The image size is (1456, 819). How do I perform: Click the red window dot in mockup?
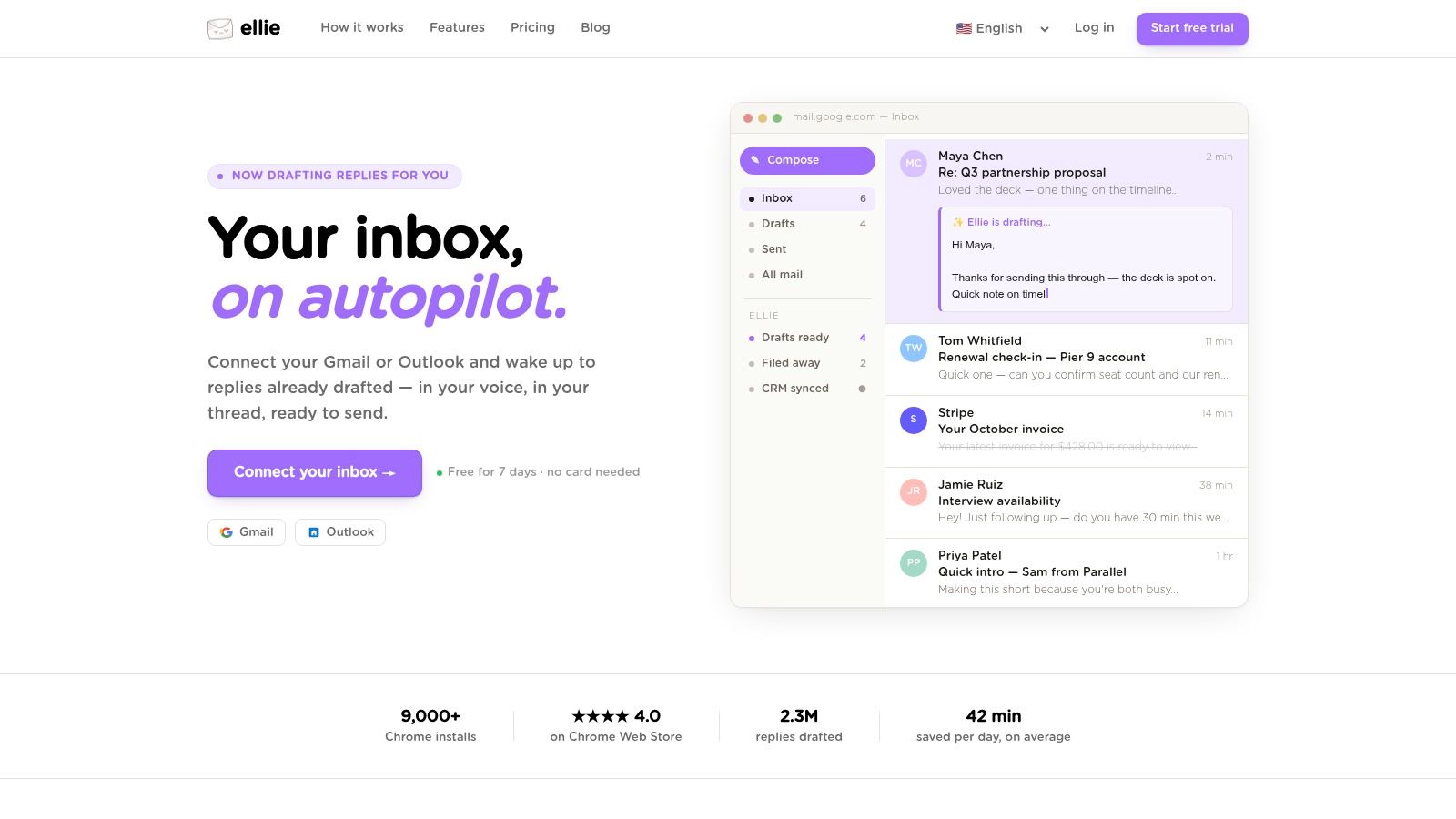748,117
